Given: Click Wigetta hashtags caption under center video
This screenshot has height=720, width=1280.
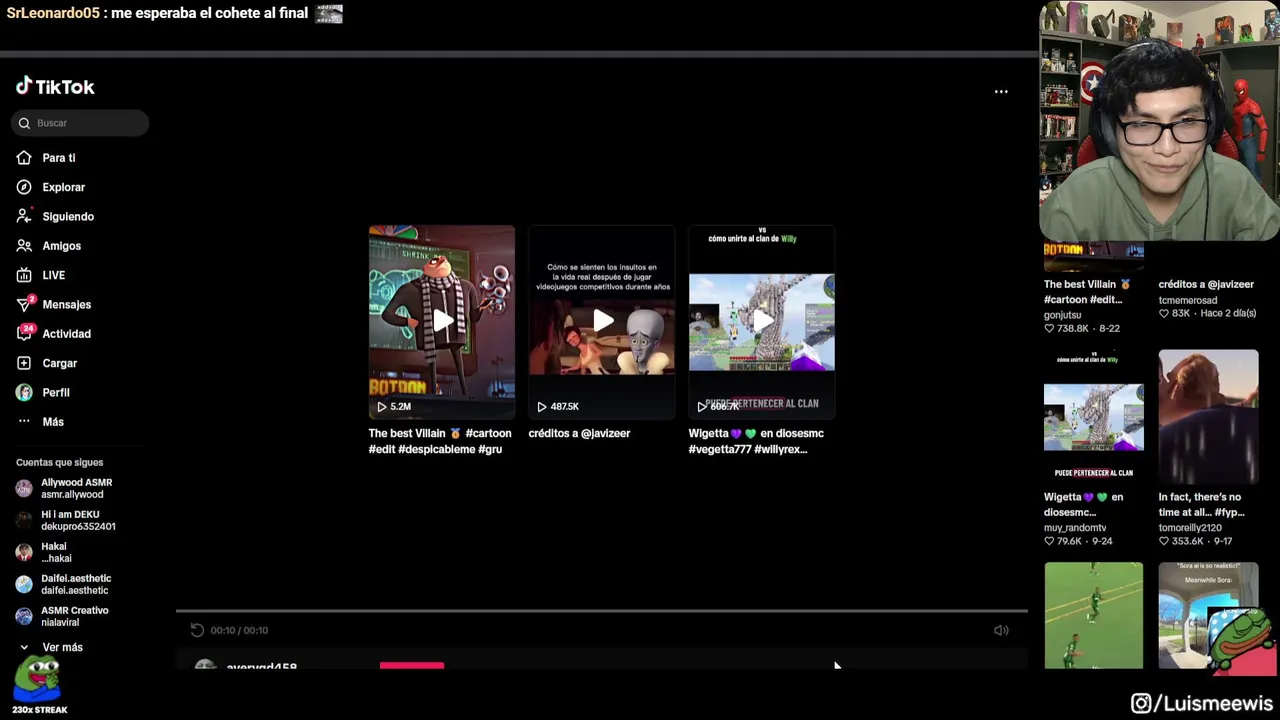Looking at the screenshot, I should point(756,441).
